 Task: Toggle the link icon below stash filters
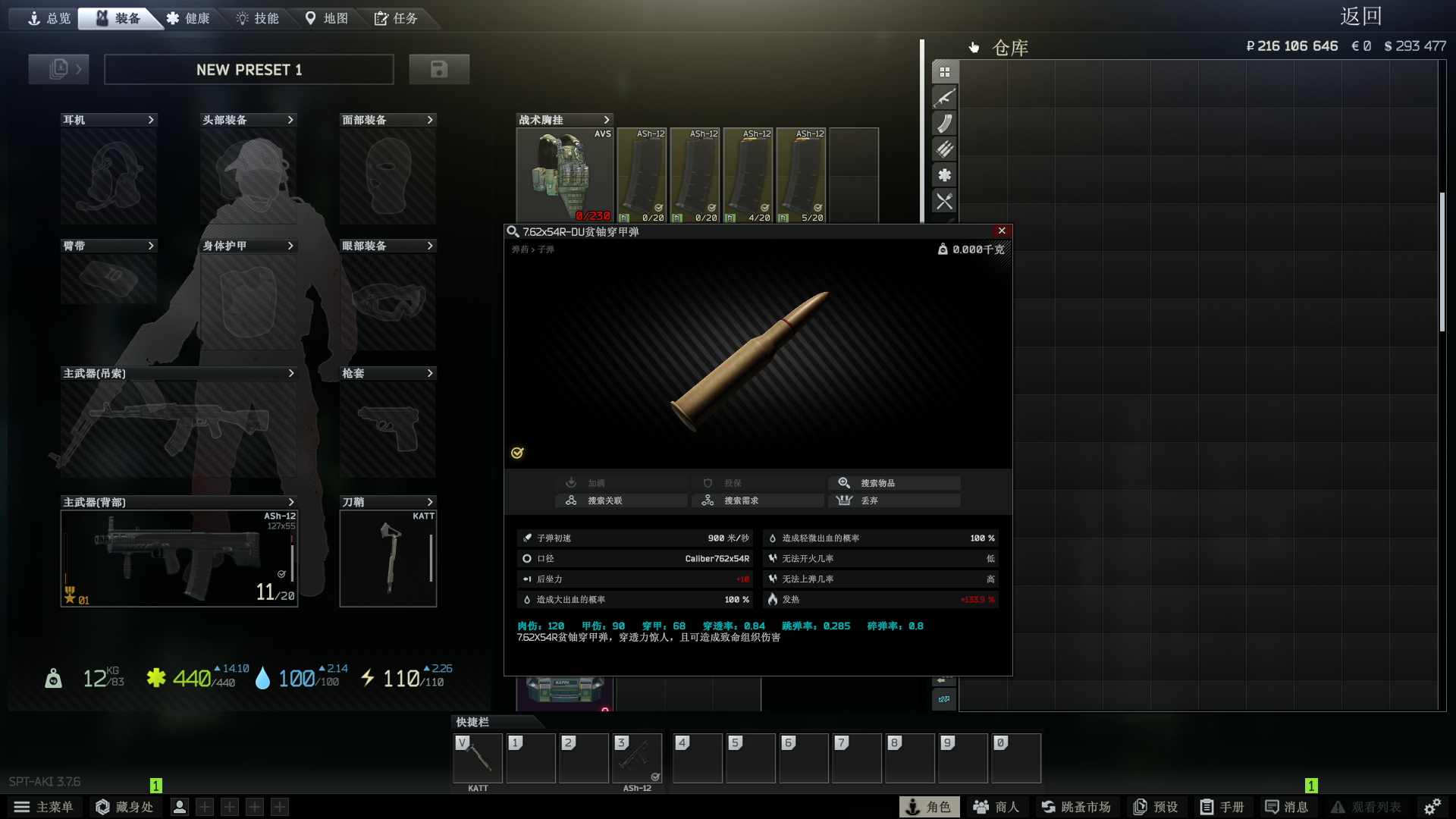pyautogui.click(x=944, y=699)
